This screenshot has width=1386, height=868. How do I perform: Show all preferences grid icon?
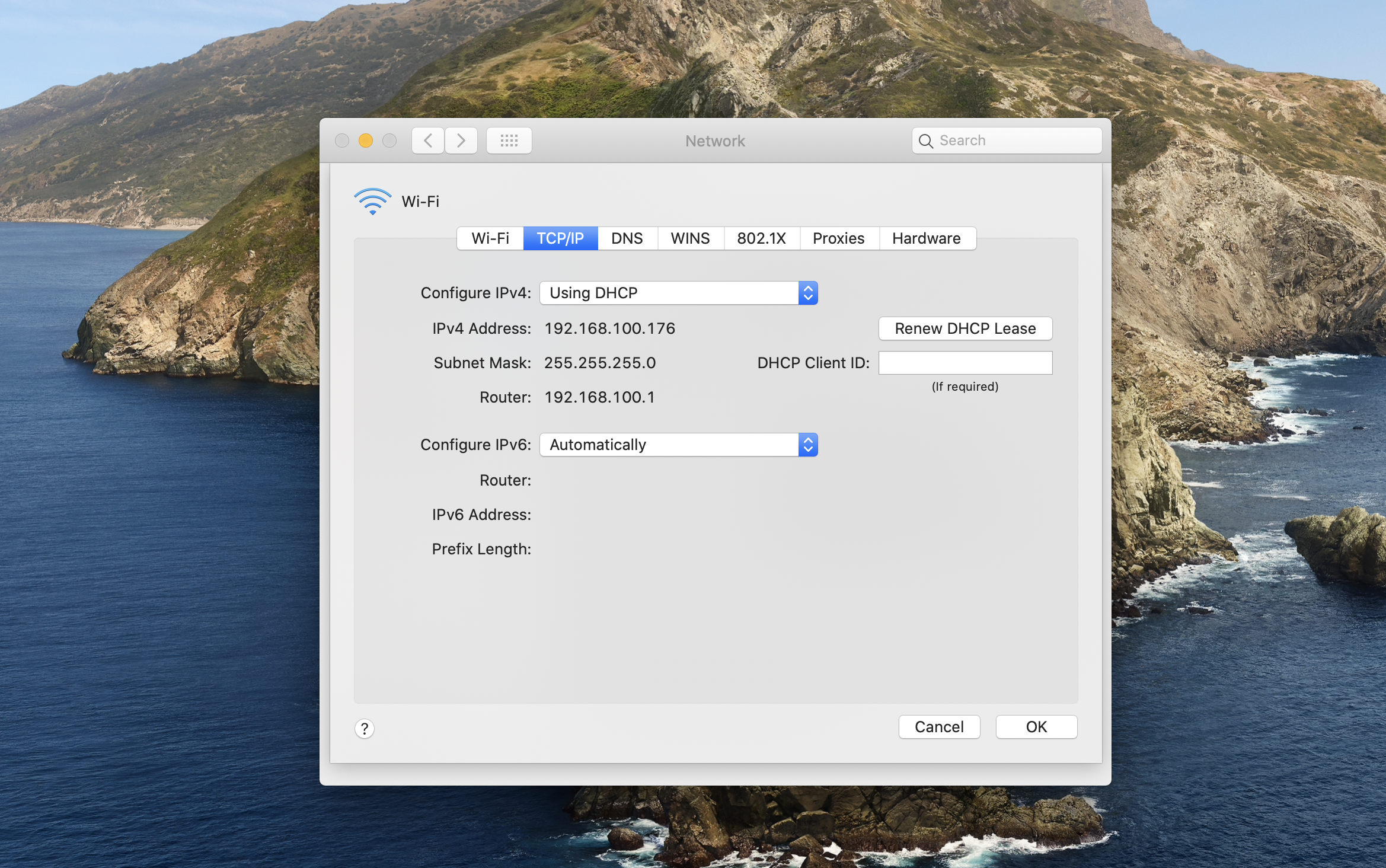click(509, 141)
